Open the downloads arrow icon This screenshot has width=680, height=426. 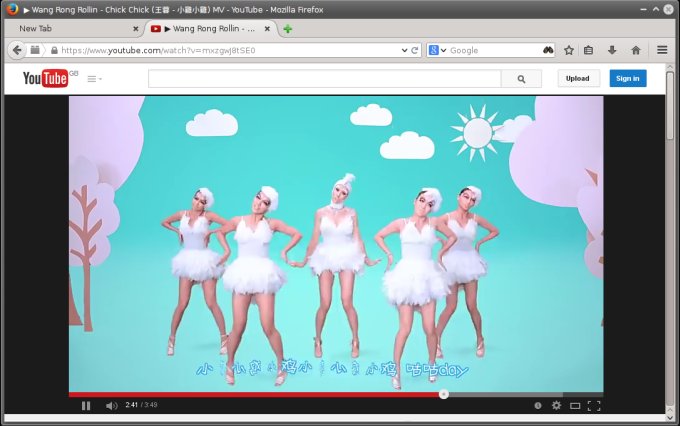[x=612, y=50]
